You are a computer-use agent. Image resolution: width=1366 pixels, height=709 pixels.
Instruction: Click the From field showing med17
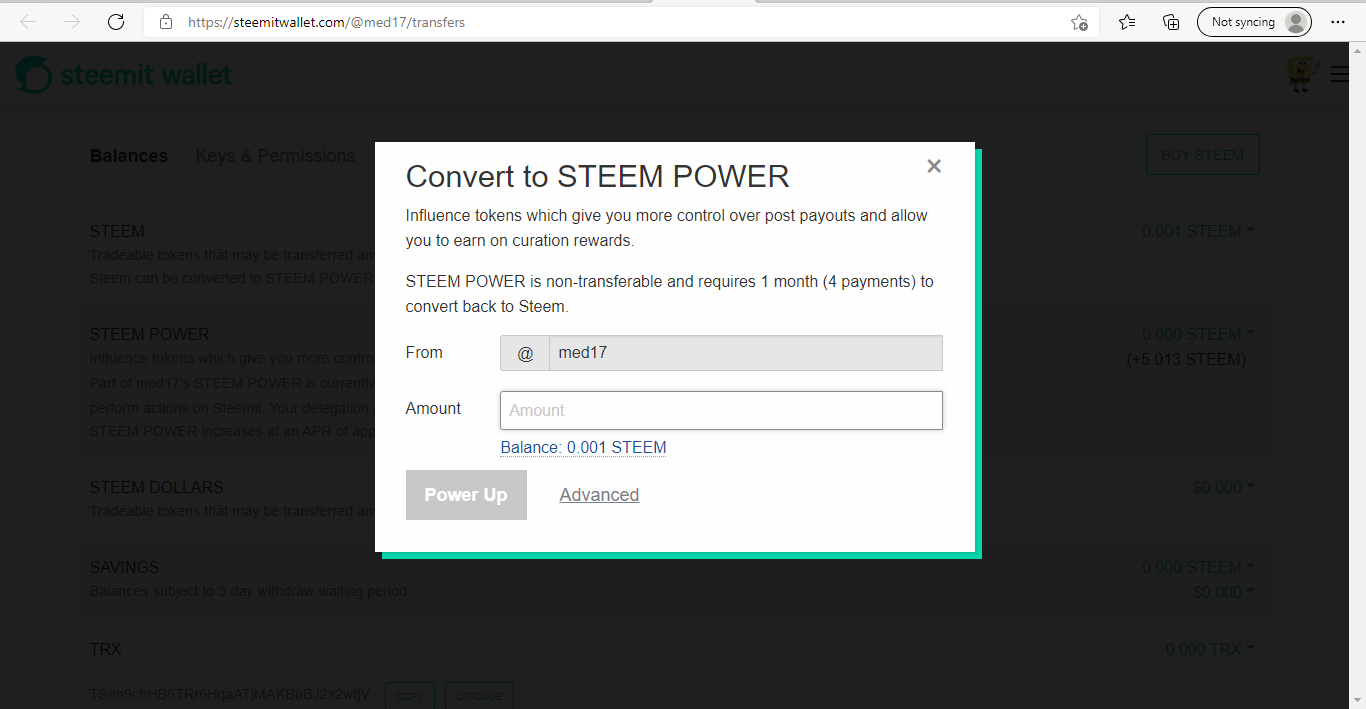click(x=745, y=353)
